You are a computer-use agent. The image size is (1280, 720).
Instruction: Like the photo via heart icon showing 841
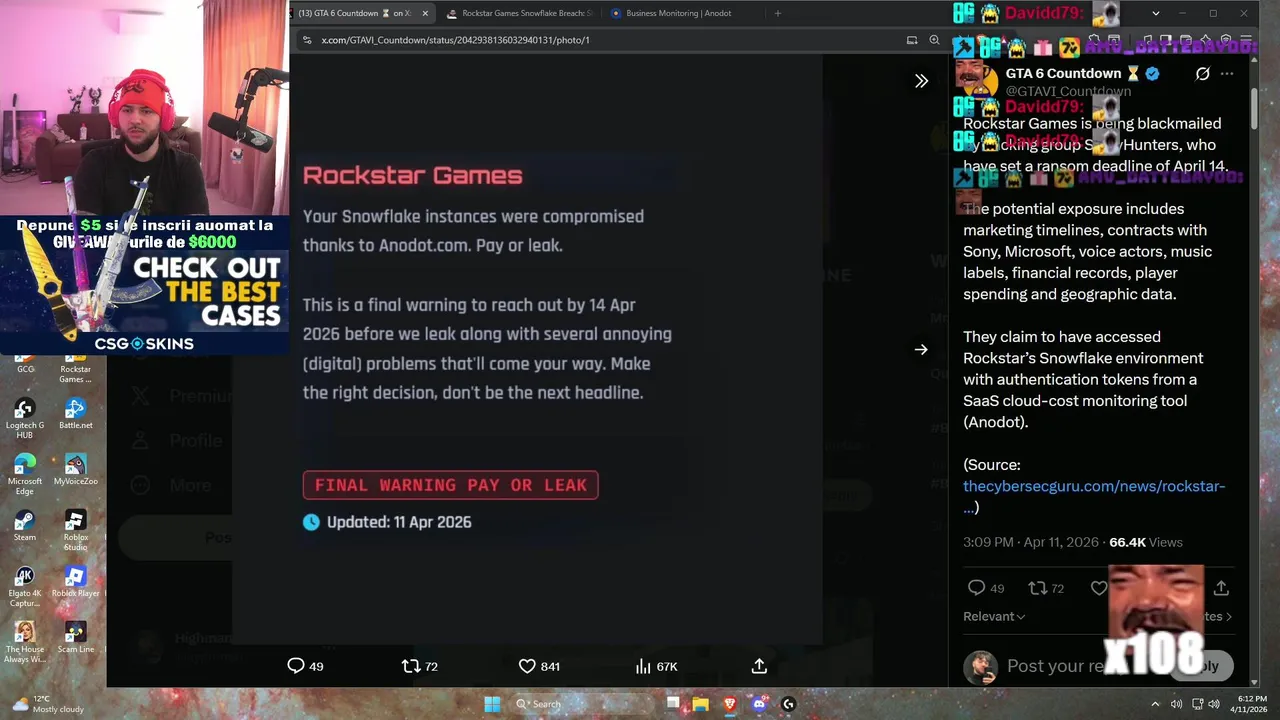coord(527,666)
